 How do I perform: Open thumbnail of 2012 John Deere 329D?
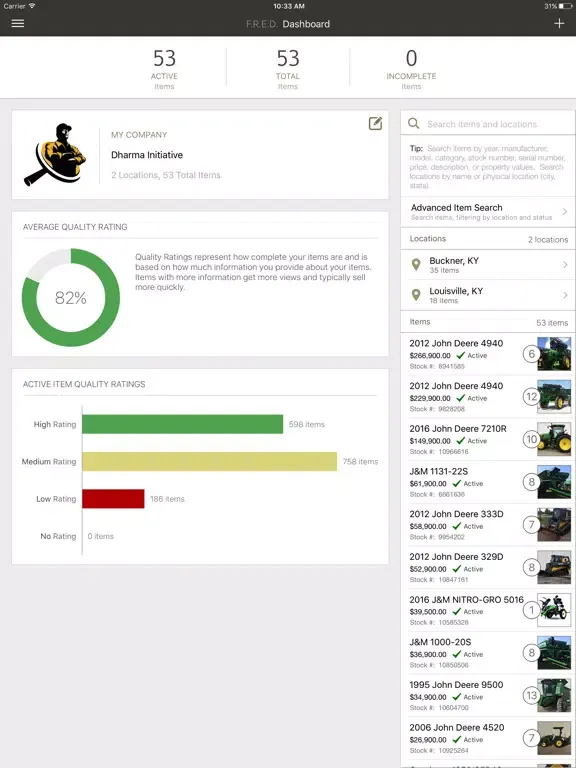pos(554,567)
